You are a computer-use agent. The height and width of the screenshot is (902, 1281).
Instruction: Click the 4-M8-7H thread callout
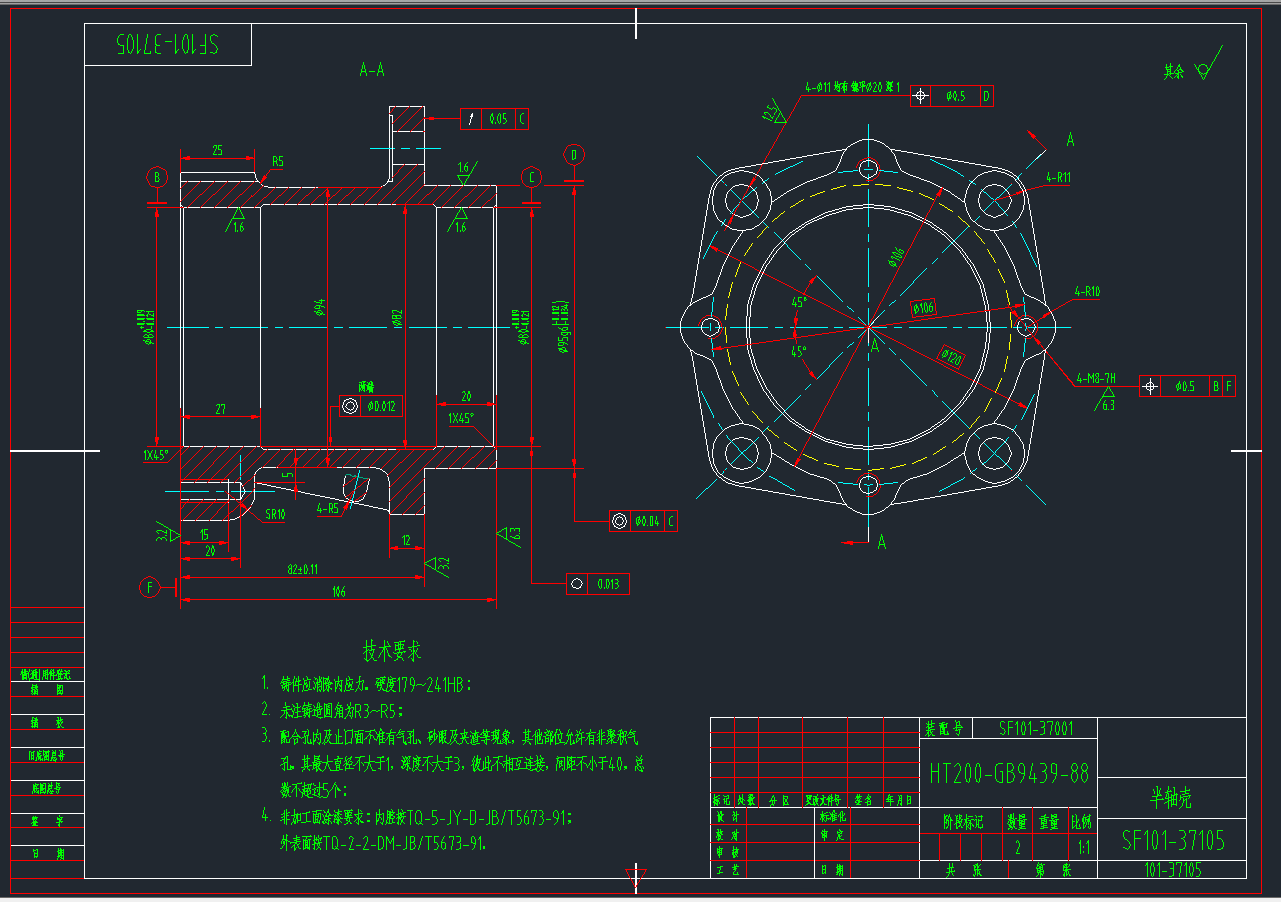(x=1096, y=379)
